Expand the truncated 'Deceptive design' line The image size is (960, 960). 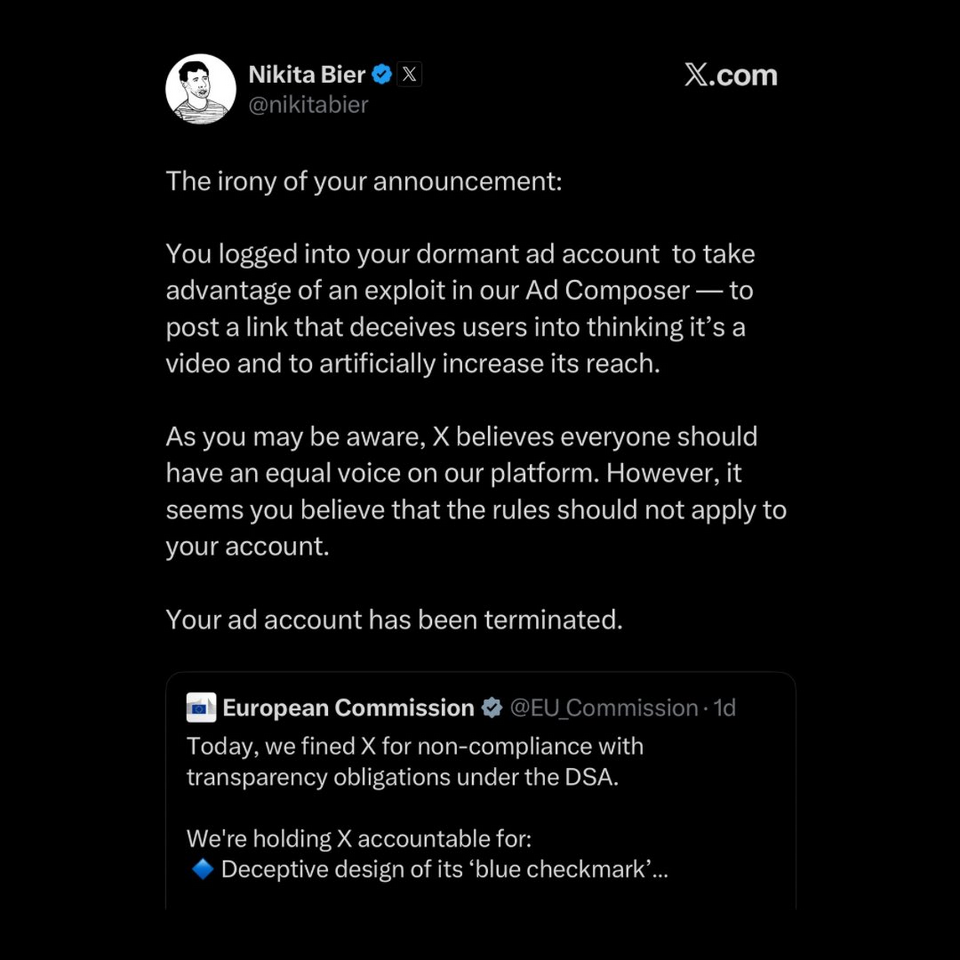[444, 869]
